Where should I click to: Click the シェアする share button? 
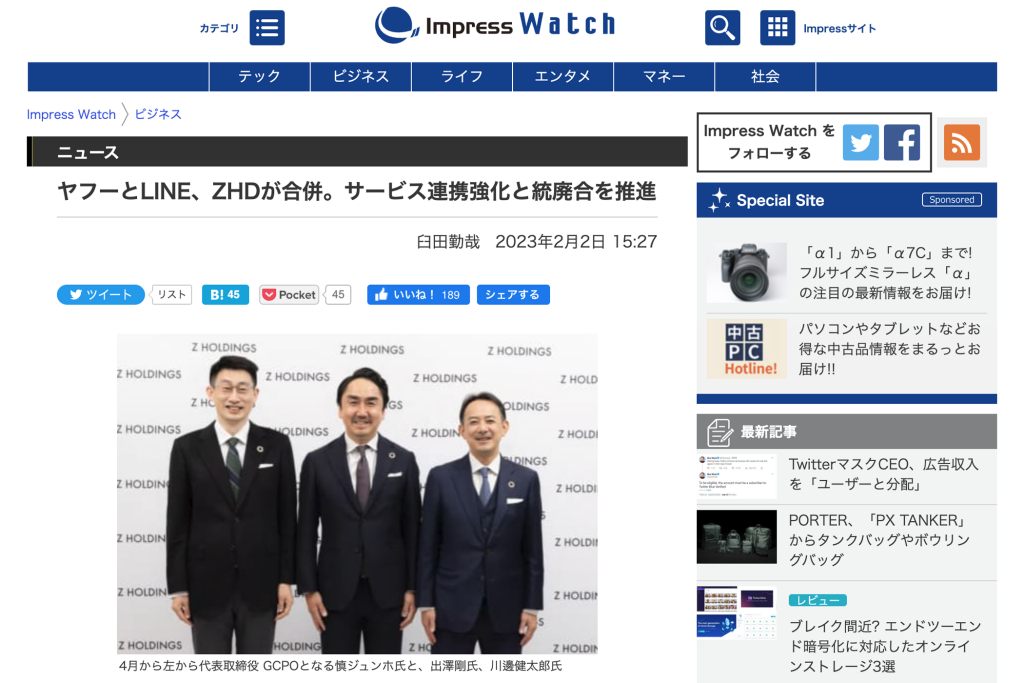click(513, 294)
